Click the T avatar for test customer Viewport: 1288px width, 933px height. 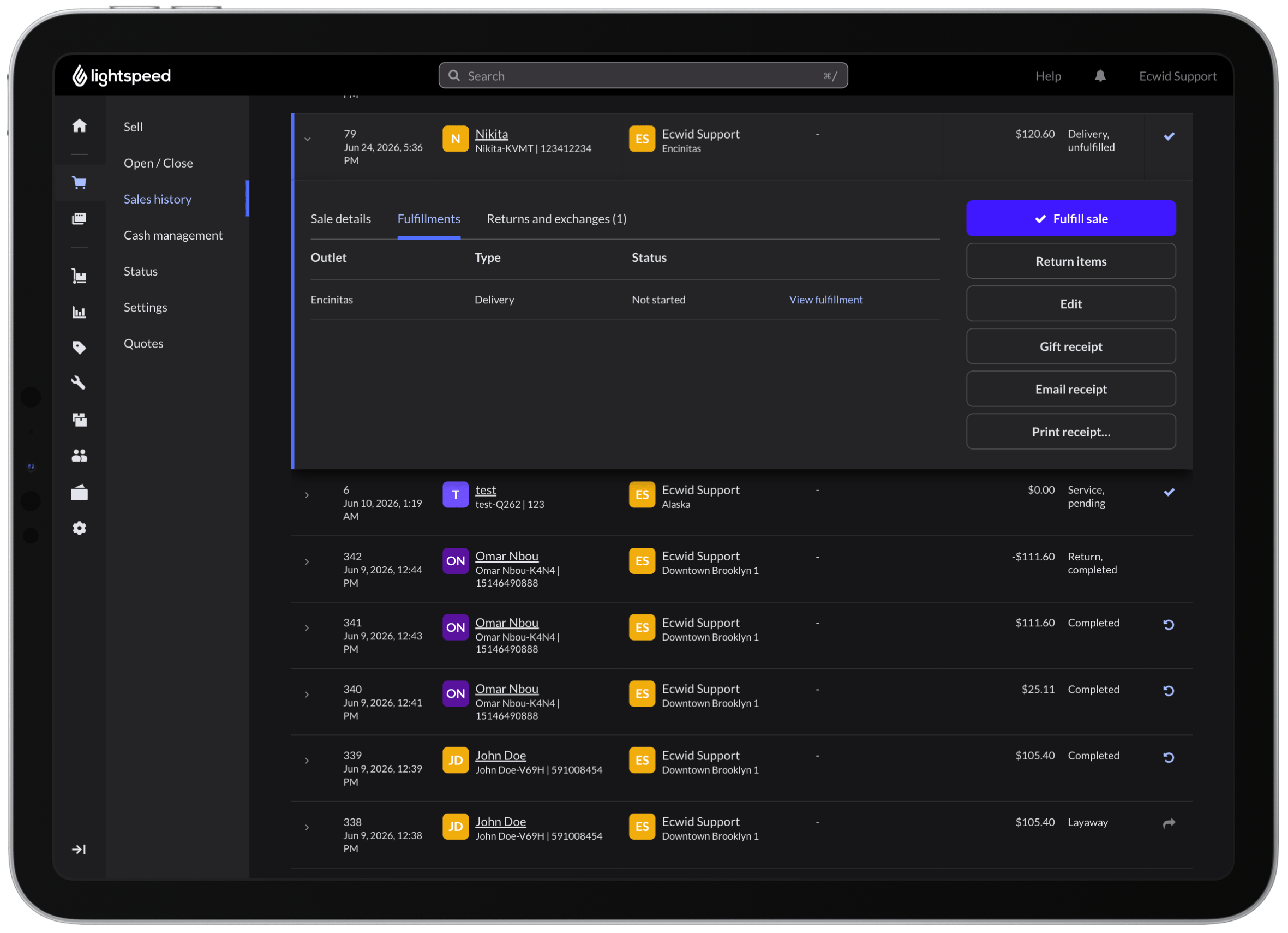click(x=455, y=495)
